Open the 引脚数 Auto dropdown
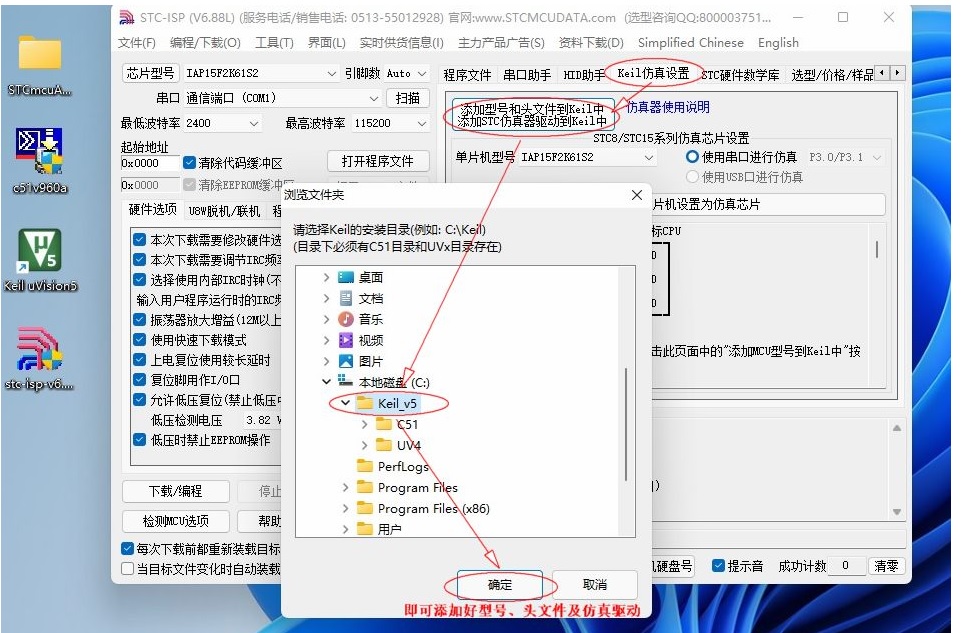 pos(407,73)
